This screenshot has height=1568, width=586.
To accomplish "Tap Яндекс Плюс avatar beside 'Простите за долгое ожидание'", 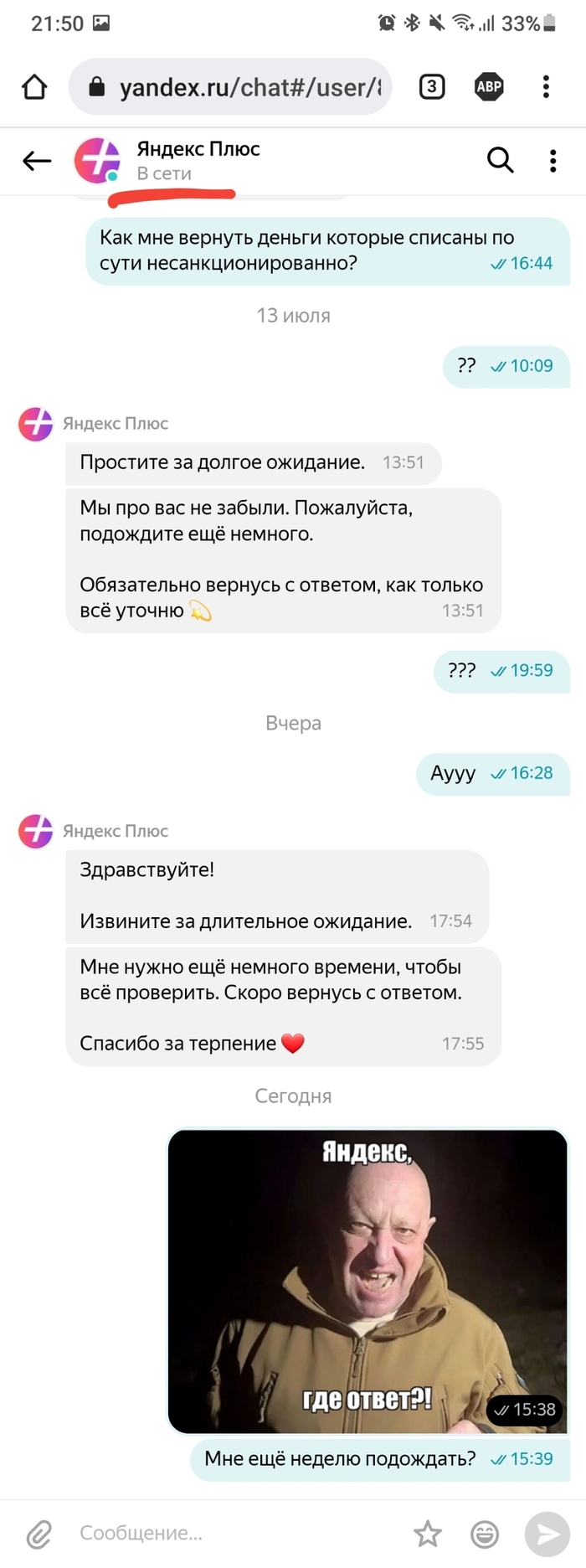I will pyautogui.click(x=35, y=425).
